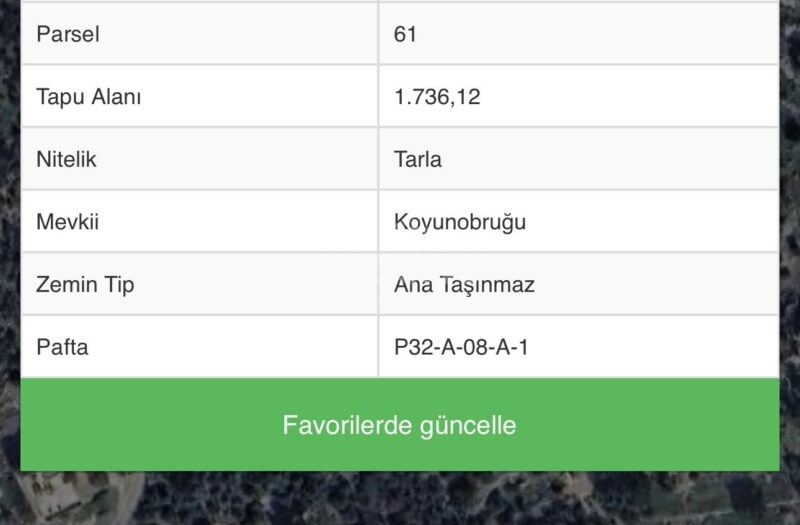The image size is (800, 525).
Task: Click the column divider in the Nitelik row
Action: pyautogui.click(x=378, y=159)
